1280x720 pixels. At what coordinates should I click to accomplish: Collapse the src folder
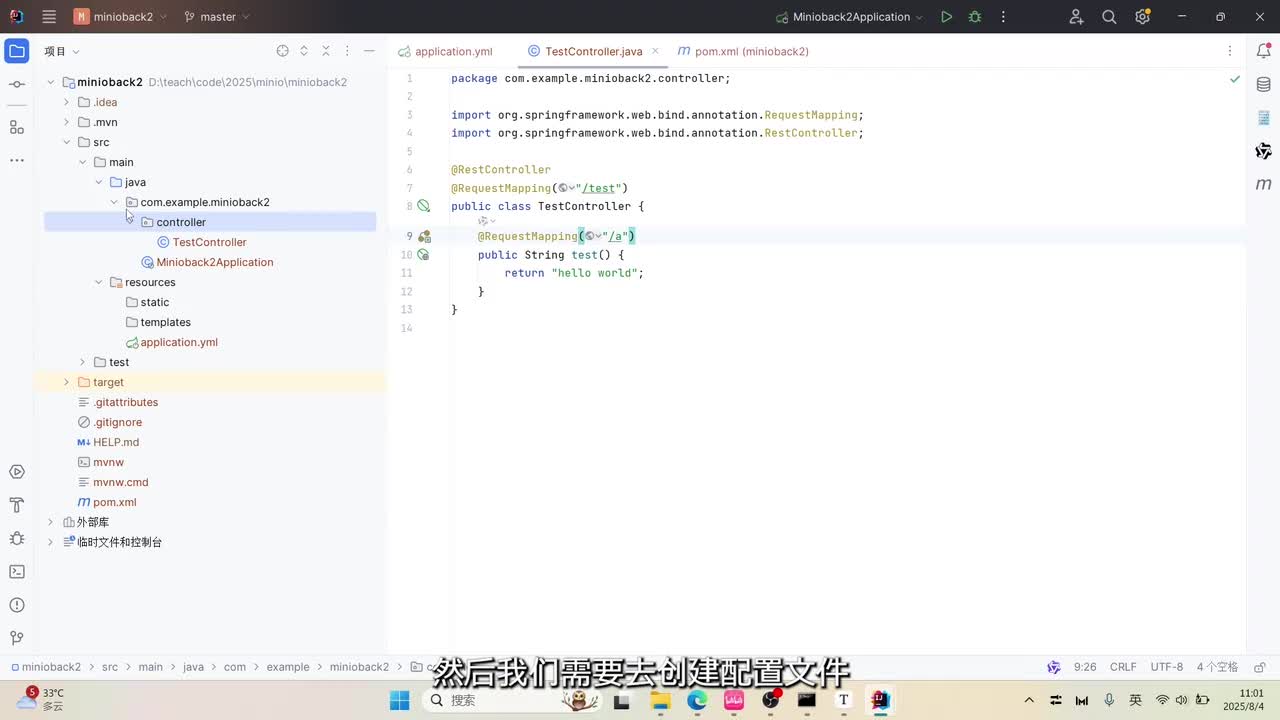(x=67, y=142)
